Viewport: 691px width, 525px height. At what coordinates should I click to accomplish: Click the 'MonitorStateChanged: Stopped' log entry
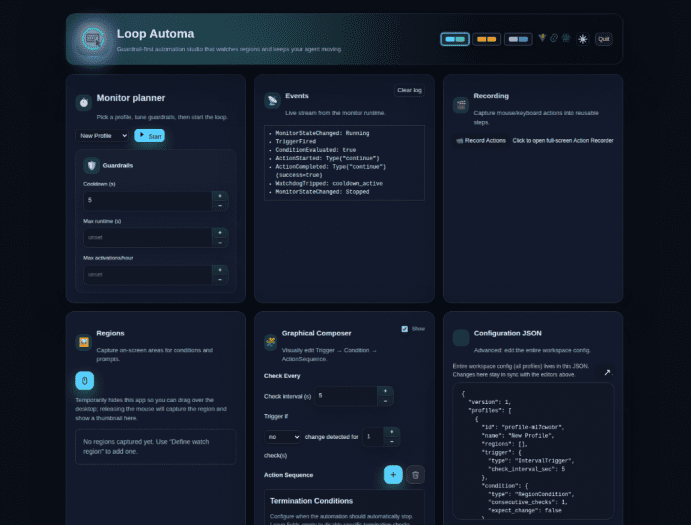pyautogui.click(x=322, y=192)
